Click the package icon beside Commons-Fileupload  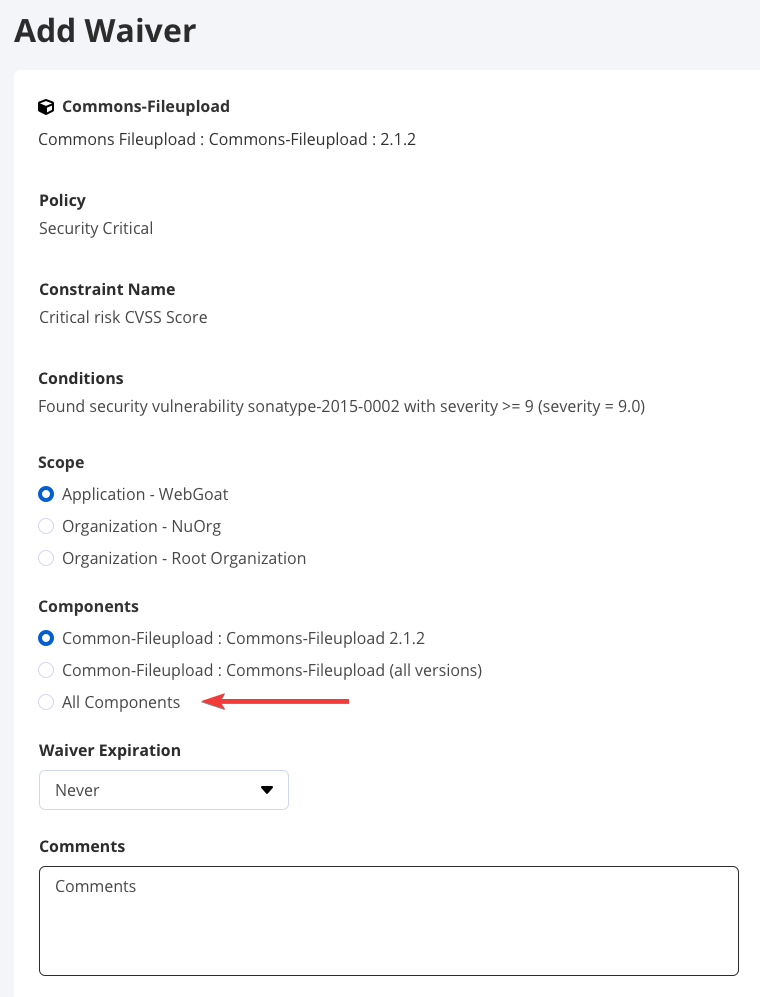click(46, 107)
